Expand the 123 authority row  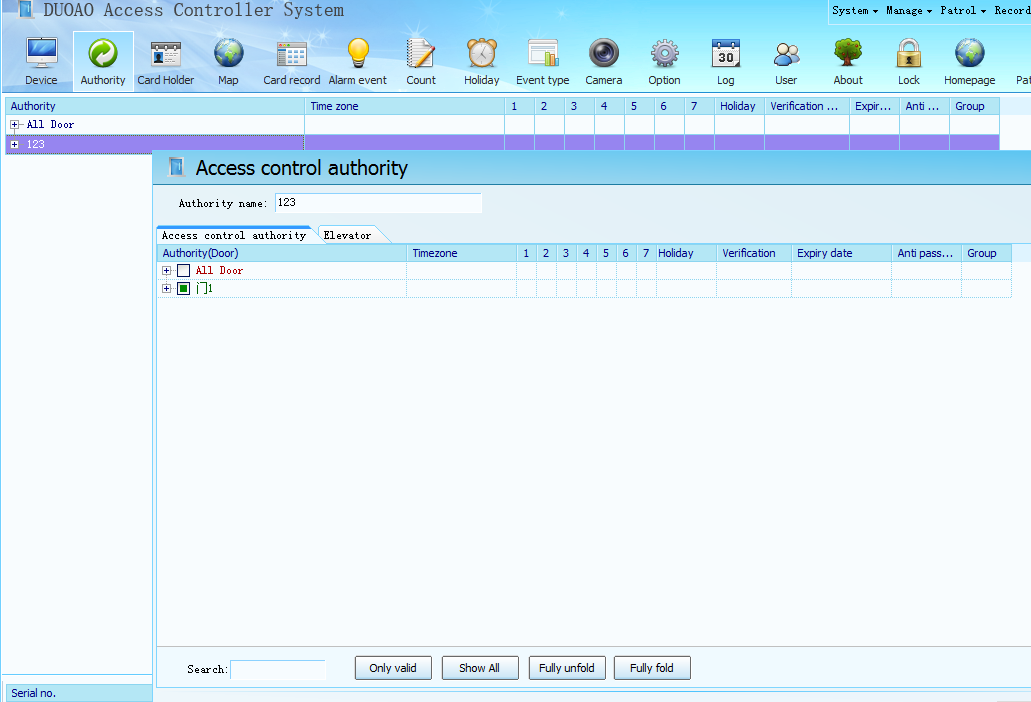(x=14, y=144)
